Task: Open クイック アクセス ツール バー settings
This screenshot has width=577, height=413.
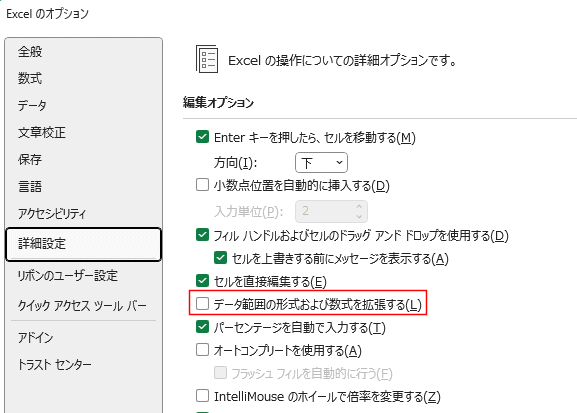Action: pos(83,305)
